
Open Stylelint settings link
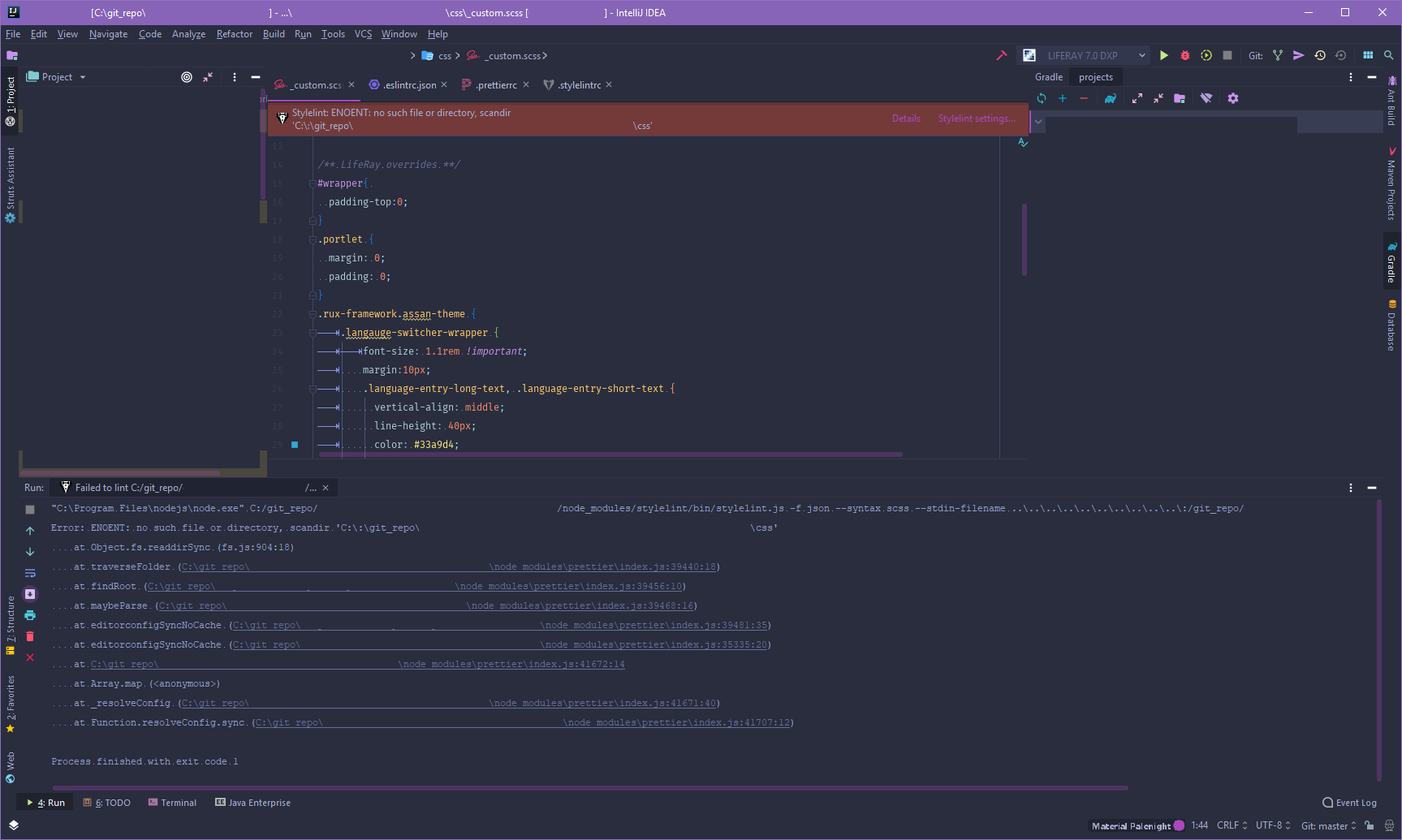click(x=977, y=118)
